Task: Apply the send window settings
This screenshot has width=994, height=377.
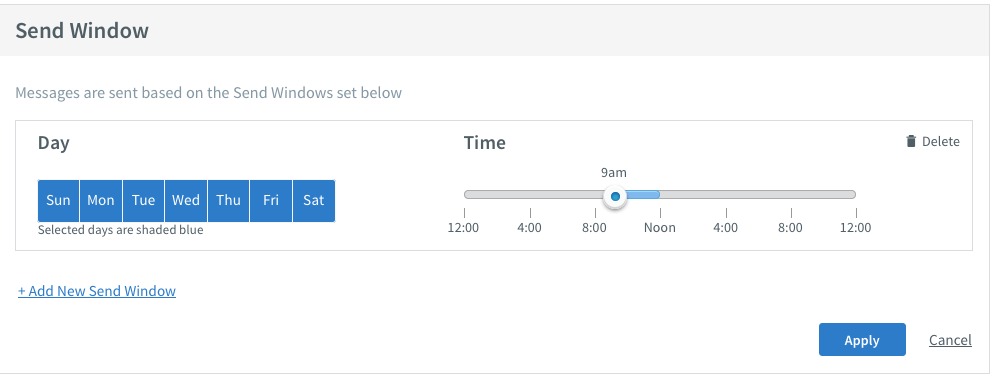Action: coord(862,340)
